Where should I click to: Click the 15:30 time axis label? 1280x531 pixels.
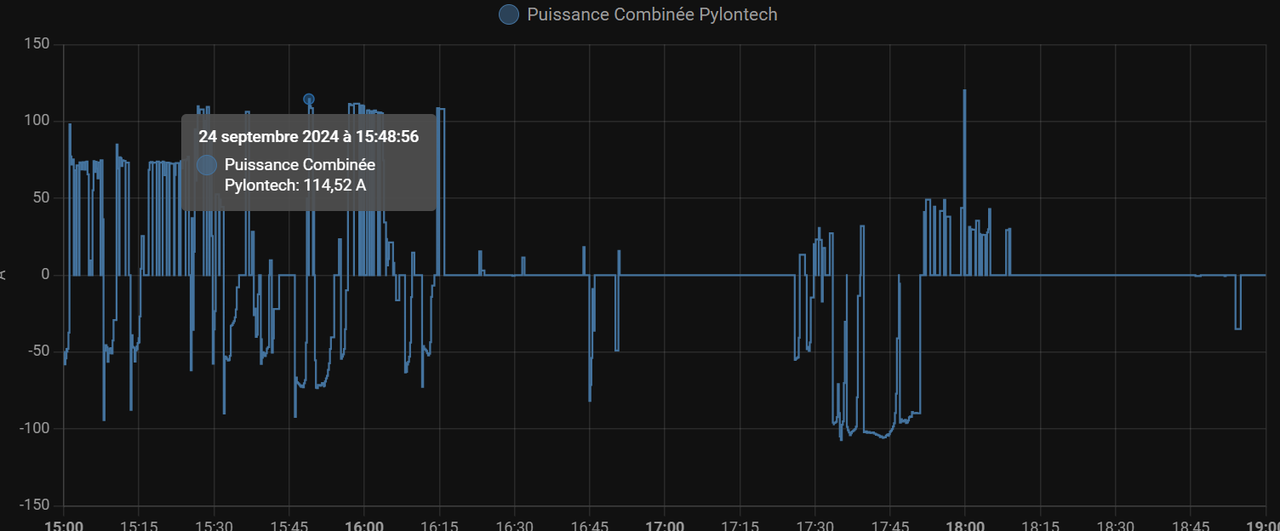tap(214, 524)
